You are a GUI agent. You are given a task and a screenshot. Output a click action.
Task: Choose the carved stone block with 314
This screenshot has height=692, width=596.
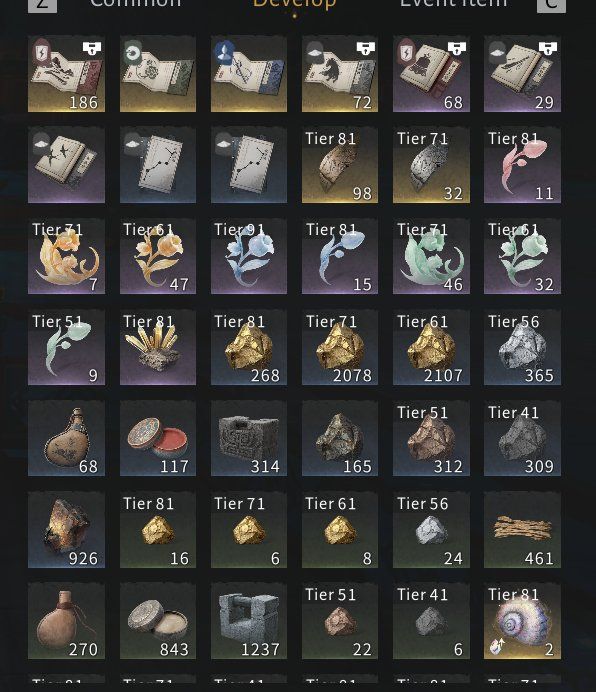[x=249, y=438]
